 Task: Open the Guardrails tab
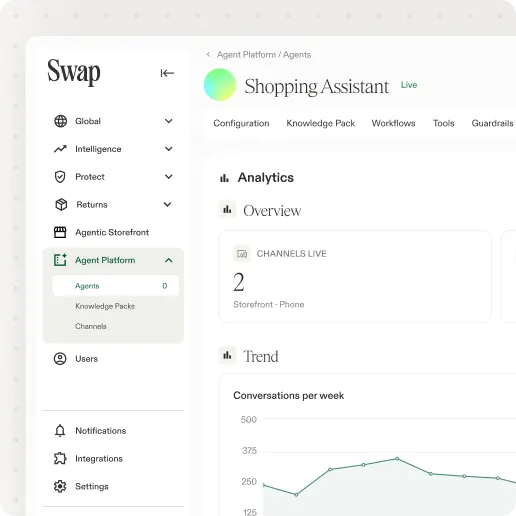492,123
